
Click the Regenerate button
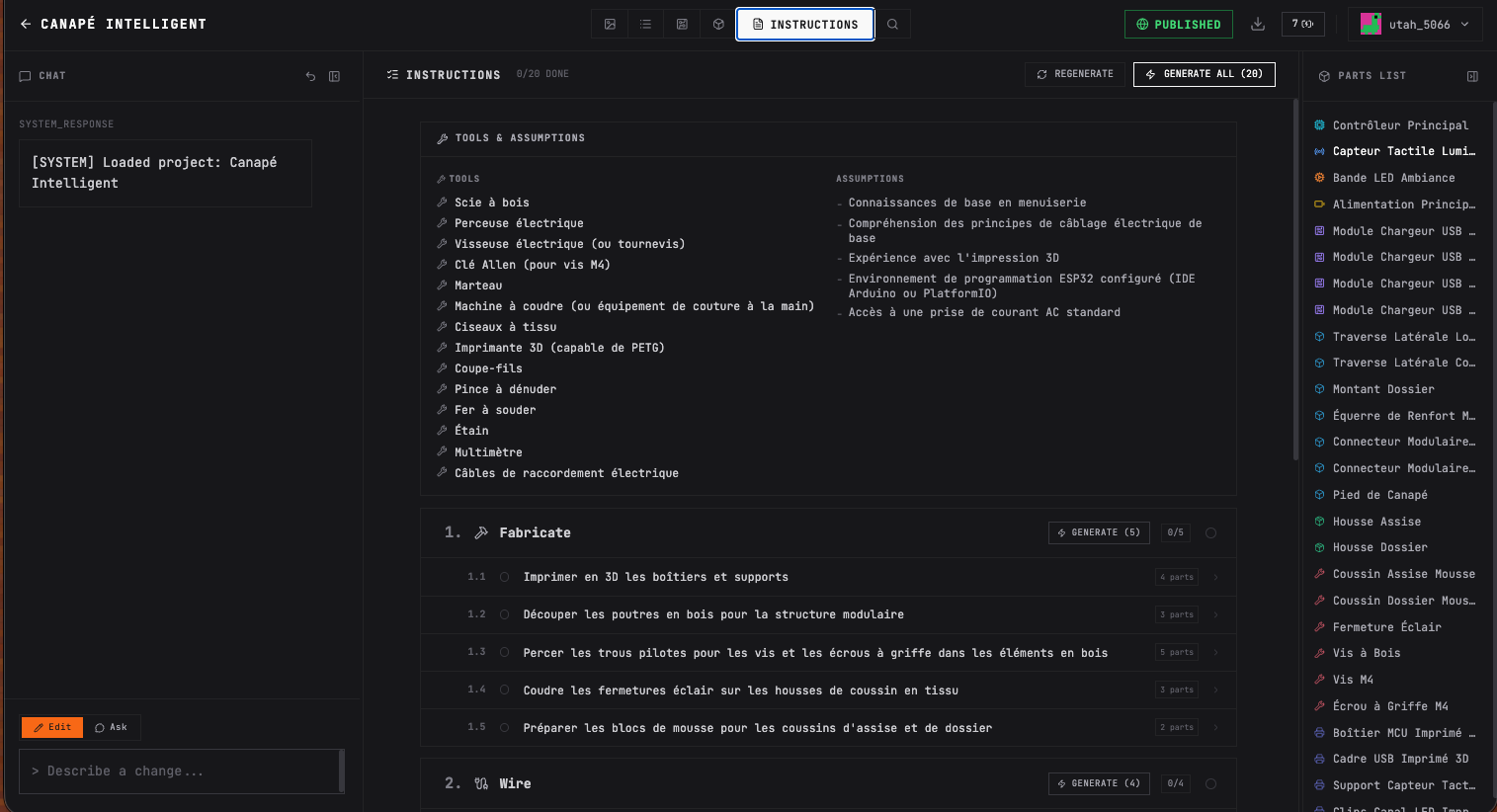[1074, 74]
